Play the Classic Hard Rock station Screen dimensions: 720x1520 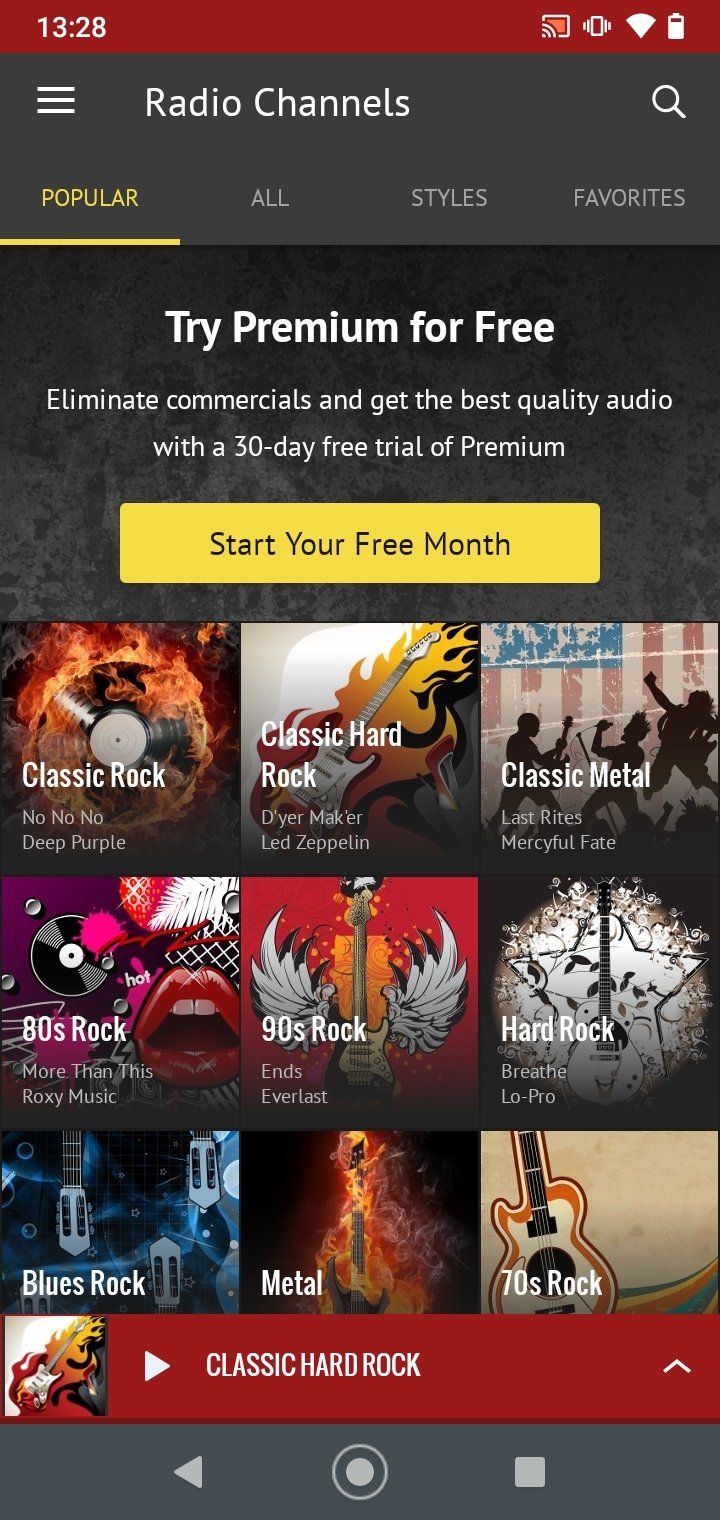coord(157,1365)
